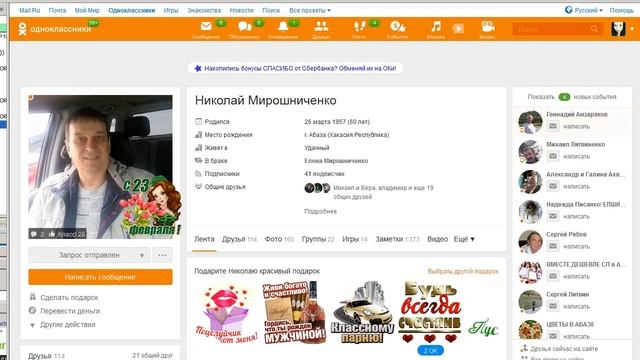Open Новости link in top bar
Viewport: 640px width, 360px height.
pos(242,10)
